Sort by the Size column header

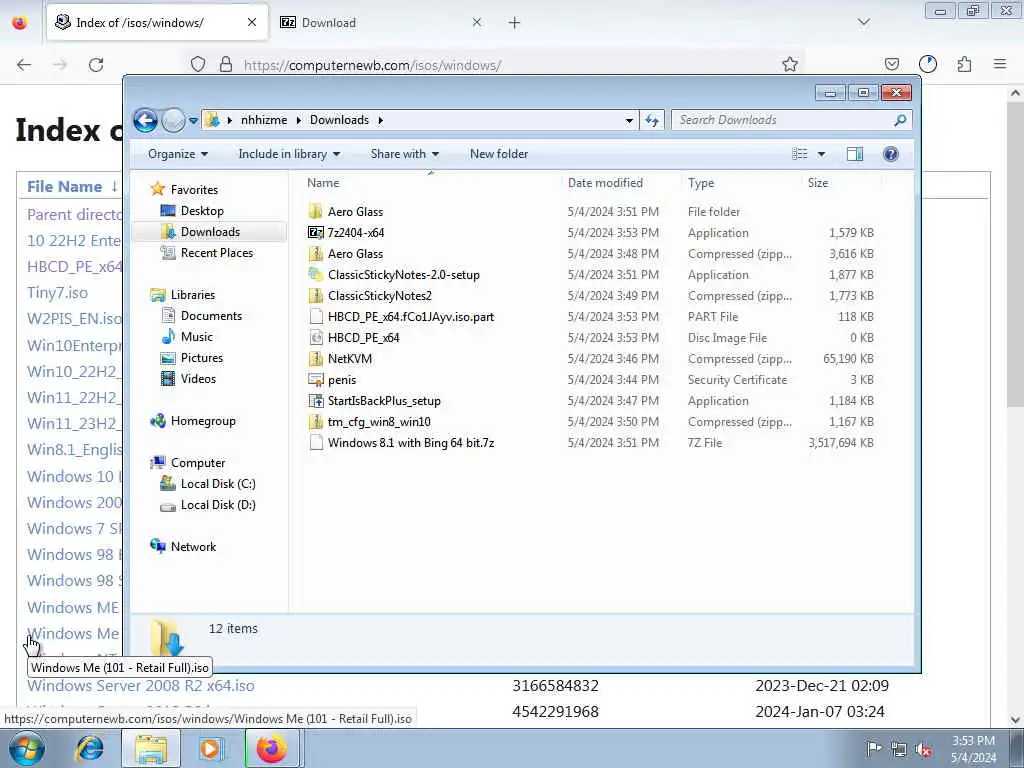pyautogui.click(x=818, y=183)
